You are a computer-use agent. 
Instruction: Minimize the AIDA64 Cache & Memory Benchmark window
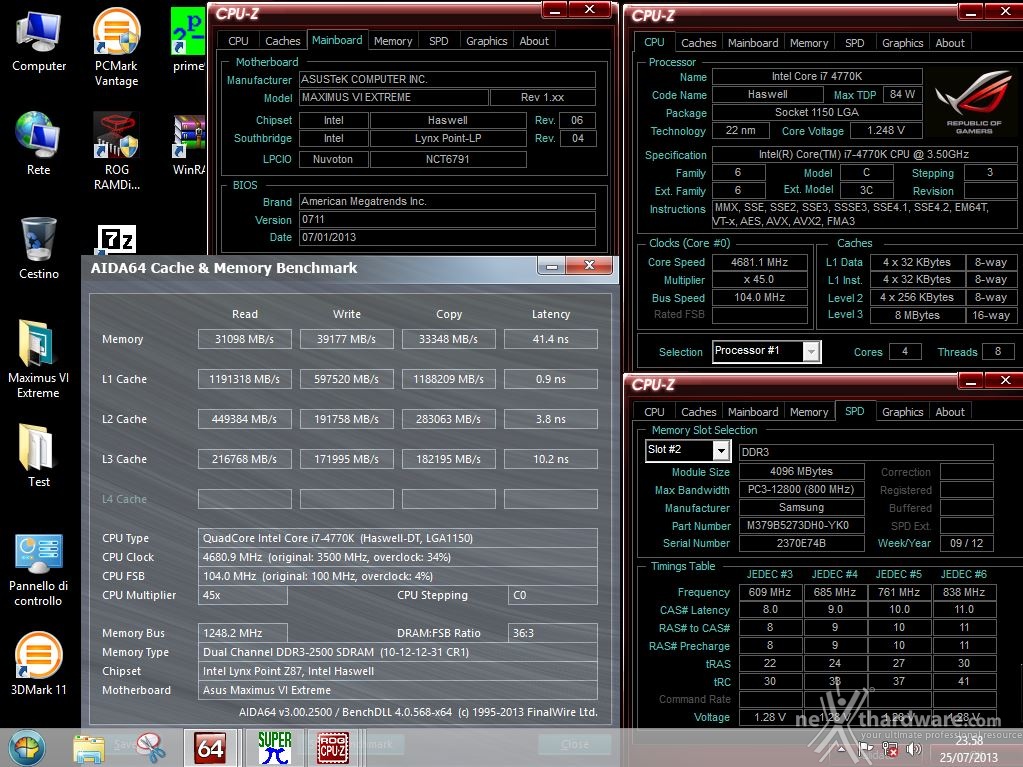pyautogui.click(x=551, y=265)
